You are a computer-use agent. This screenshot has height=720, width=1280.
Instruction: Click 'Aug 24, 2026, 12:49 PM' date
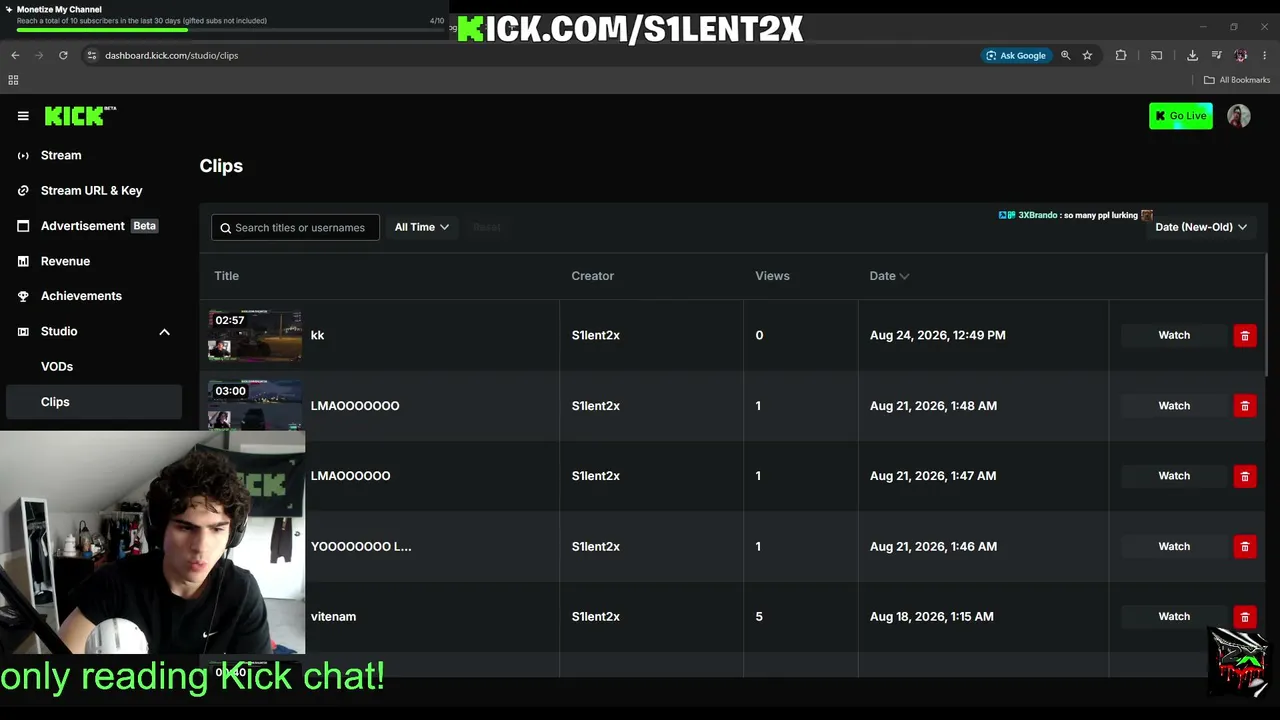tap(938, 336)
